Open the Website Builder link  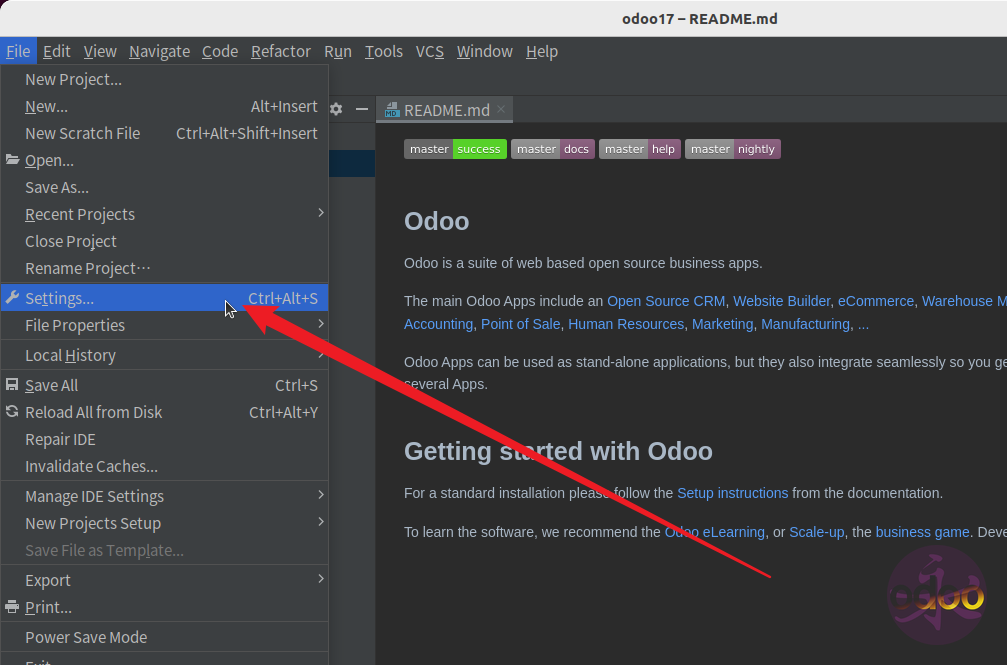coord(782,301)
